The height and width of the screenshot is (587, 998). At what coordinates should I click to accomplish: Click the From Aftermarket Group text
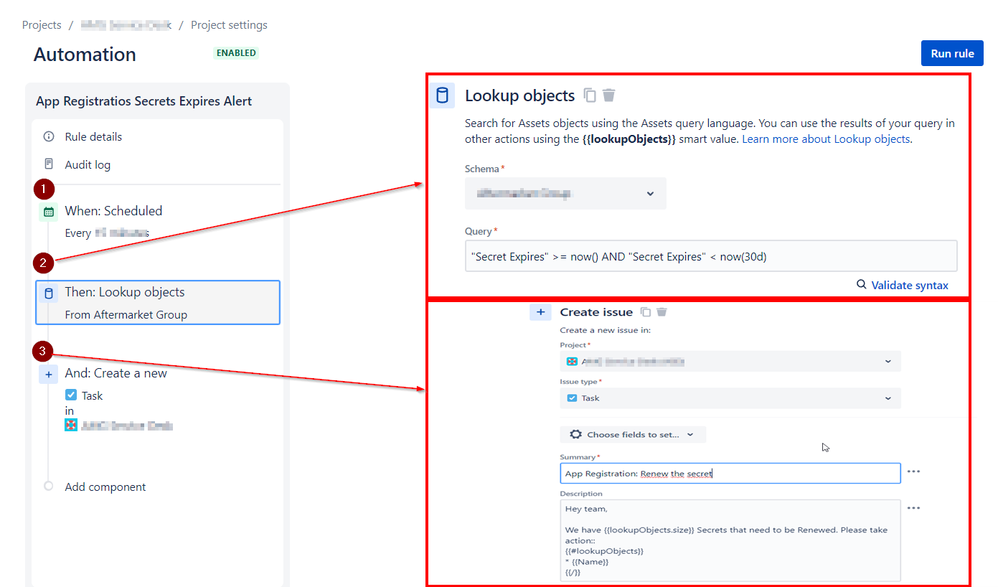tap(126, 315)
